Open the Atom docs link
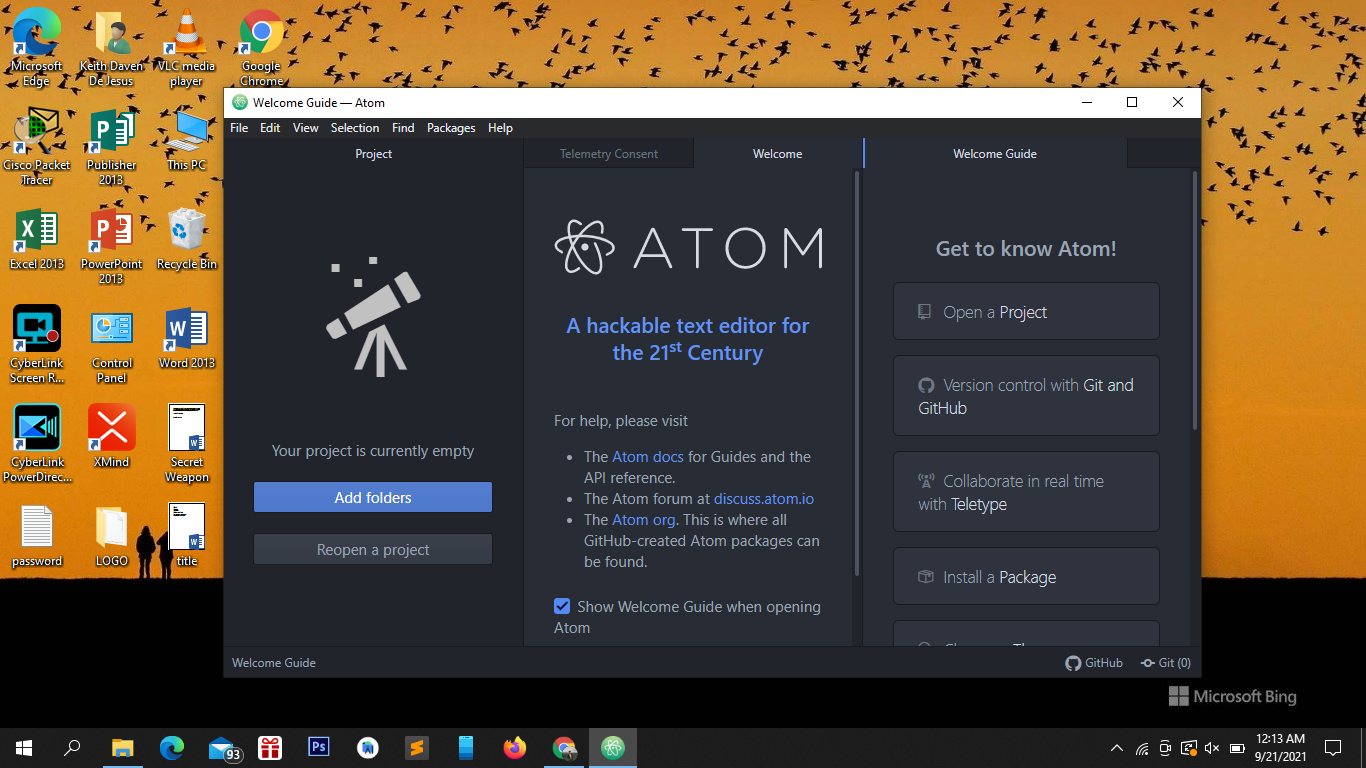 tap(647, 457)
